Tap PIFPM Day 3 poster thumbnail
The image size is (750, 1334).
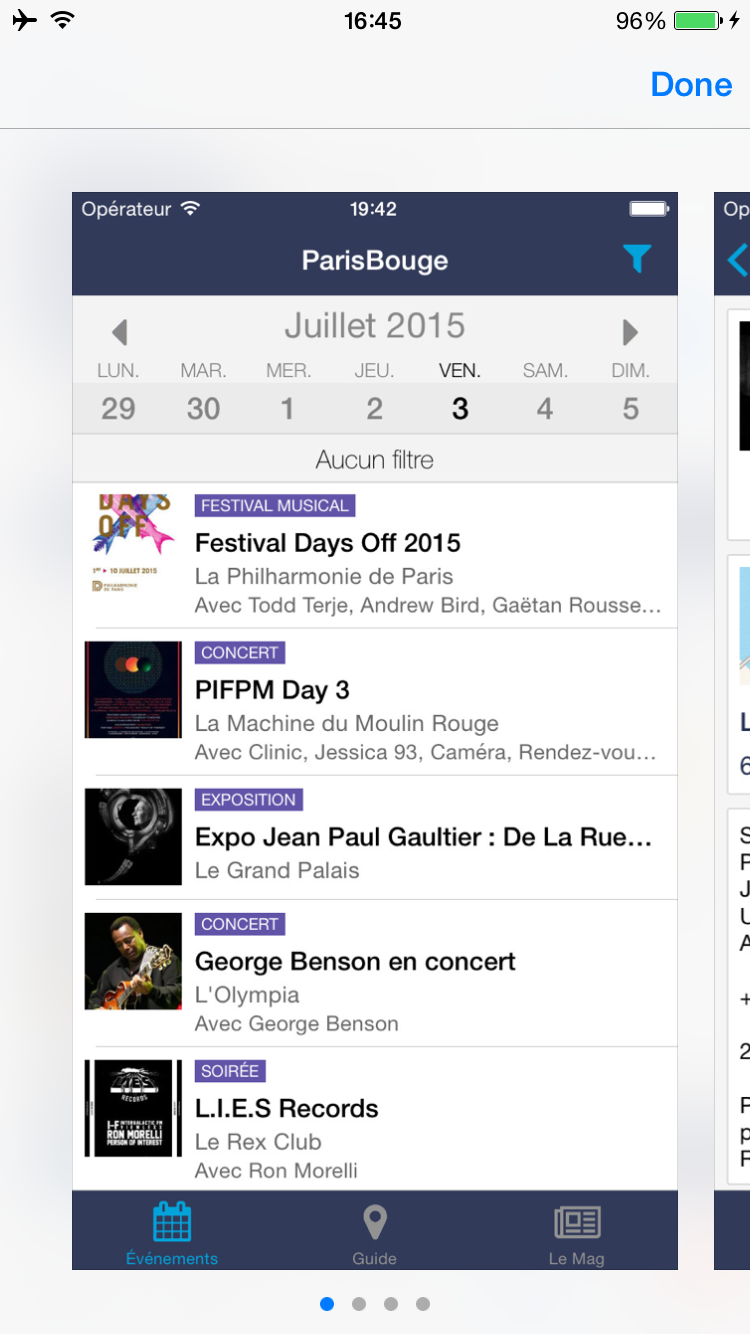[x=133, y=690]
